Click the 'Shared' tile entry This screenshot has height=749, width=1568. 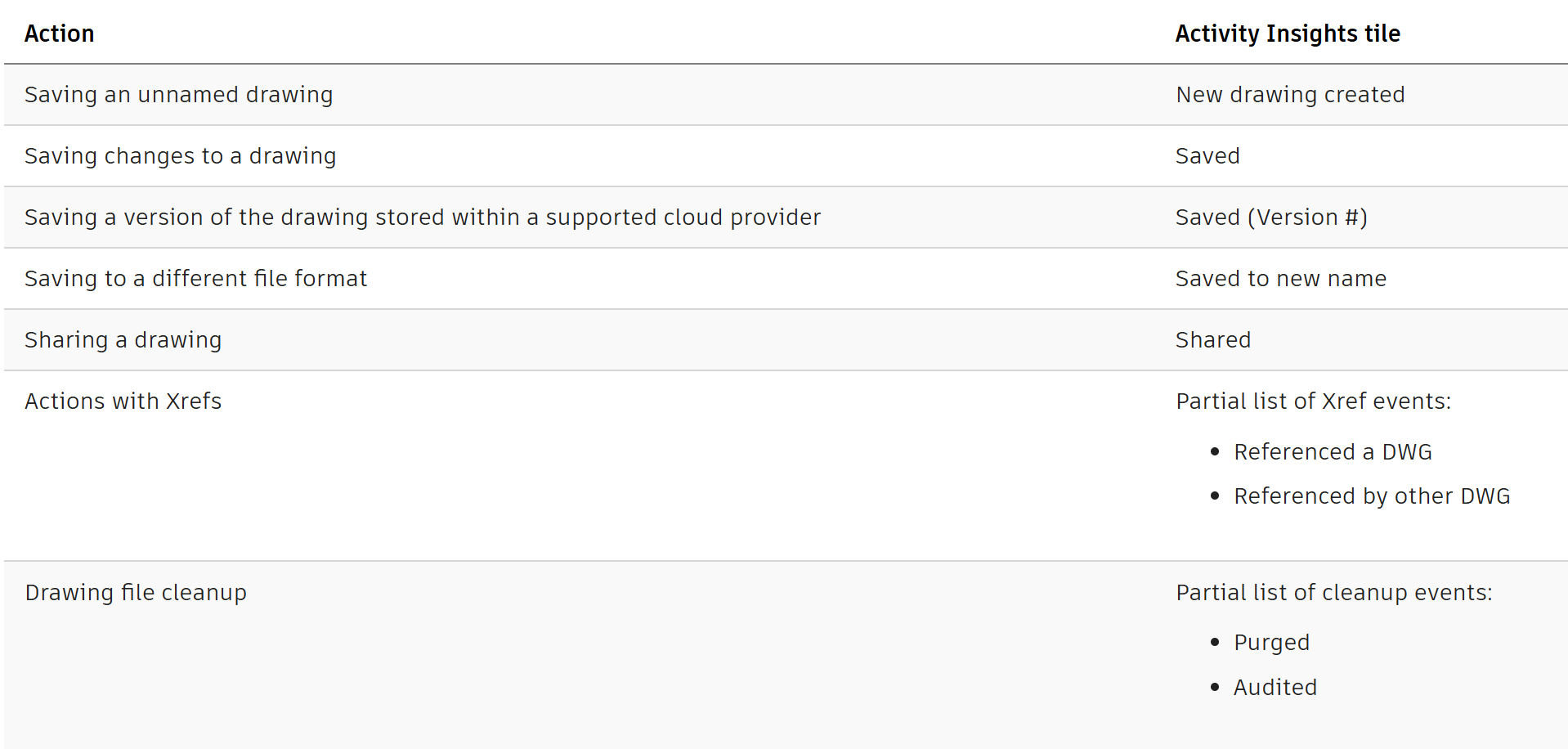tap(1213, 340)
